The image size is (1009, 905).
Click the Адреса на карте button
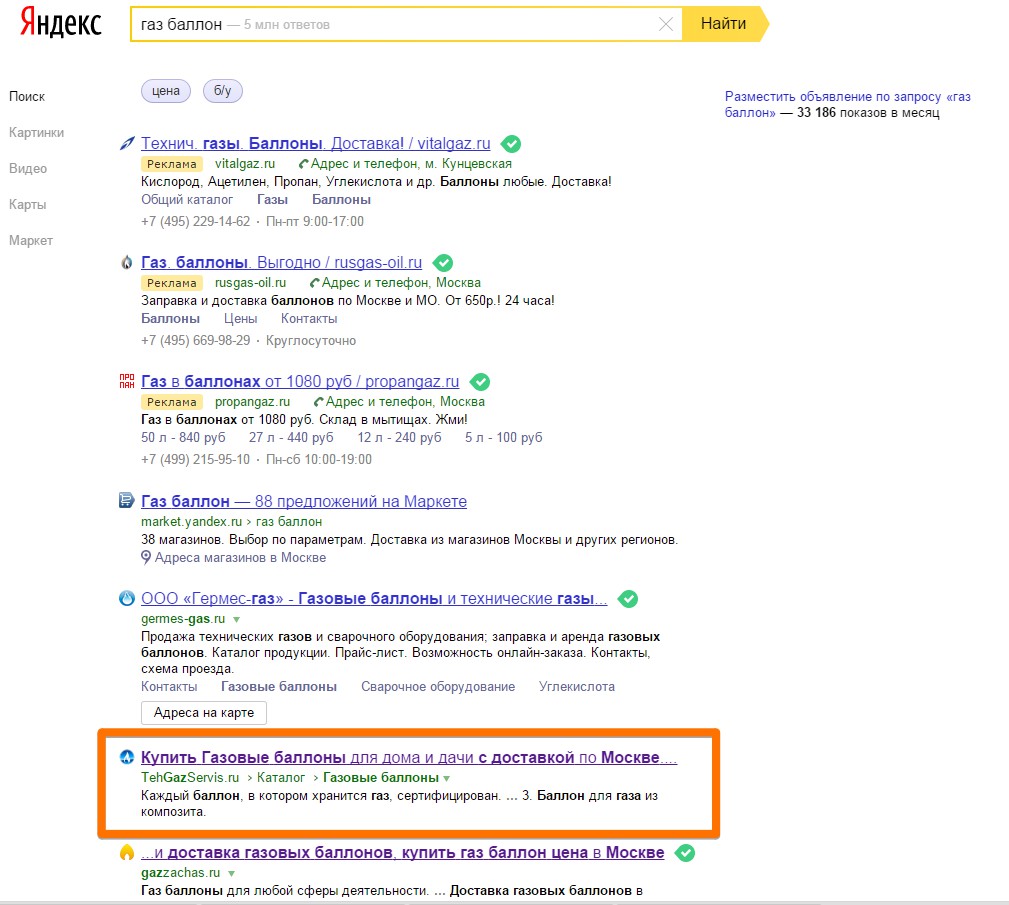204,713
